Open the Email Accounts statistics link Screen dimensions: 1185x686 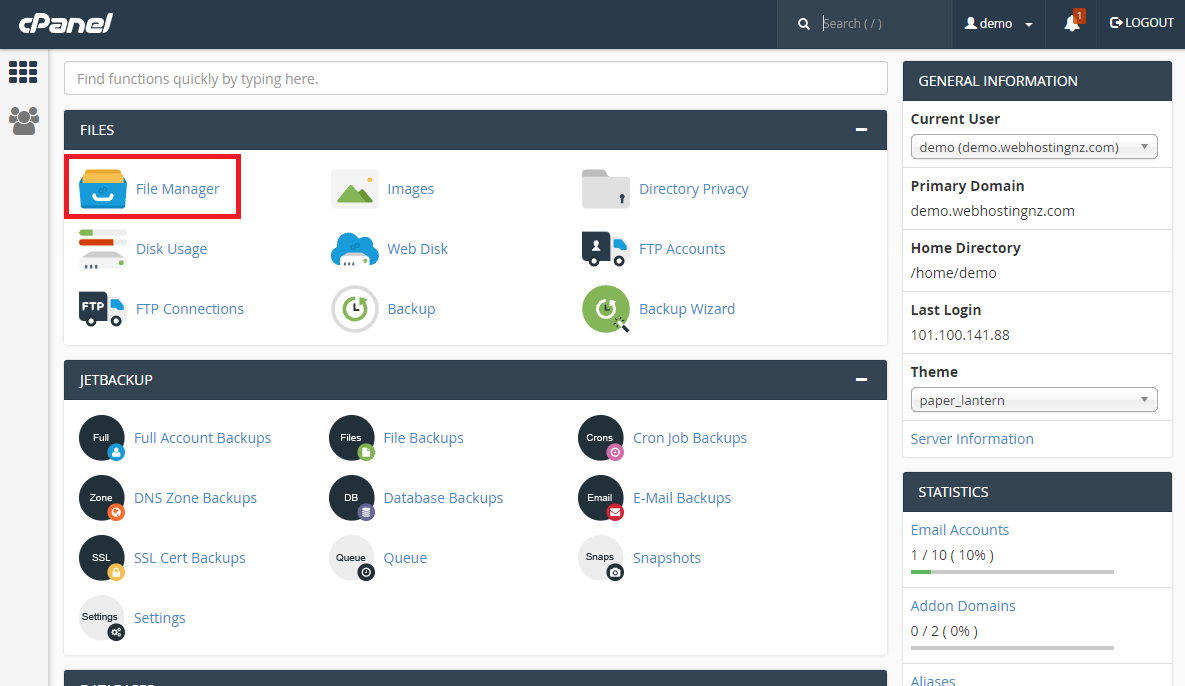click(x=959, y=530)
